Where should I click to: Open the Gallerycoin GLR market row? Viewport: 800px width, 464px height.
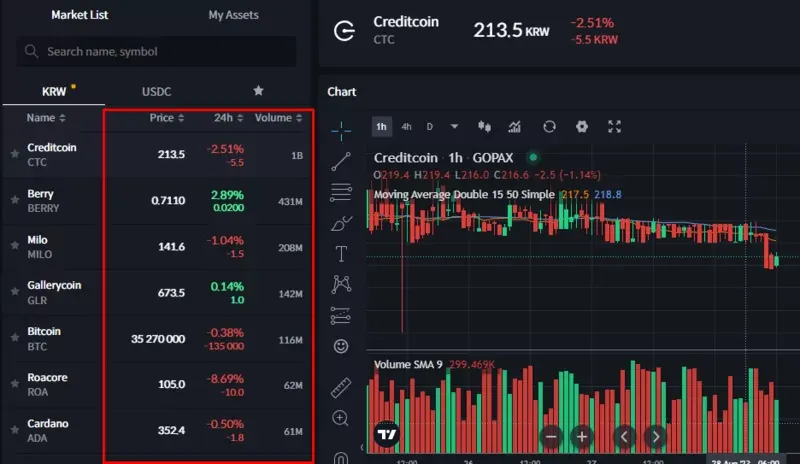point(157,292)
